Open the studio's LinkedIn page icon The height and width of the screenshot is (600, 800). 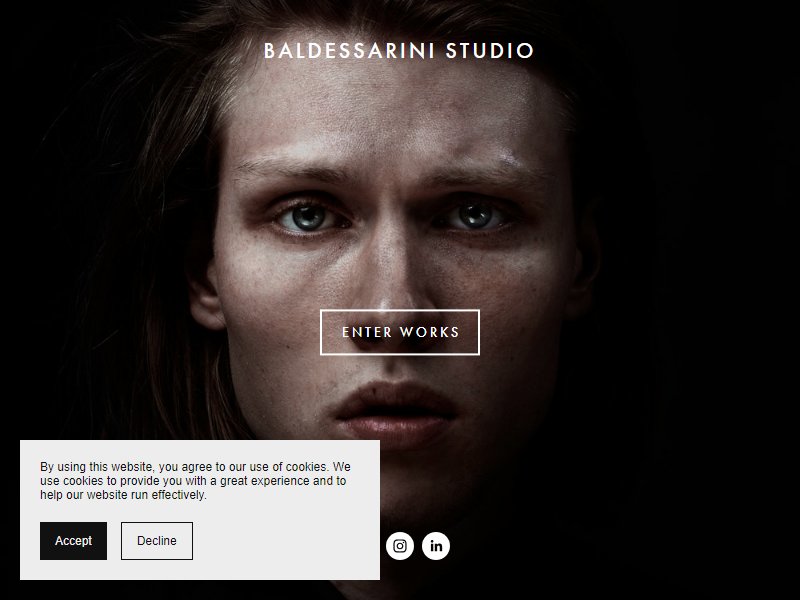pos(436,546)
